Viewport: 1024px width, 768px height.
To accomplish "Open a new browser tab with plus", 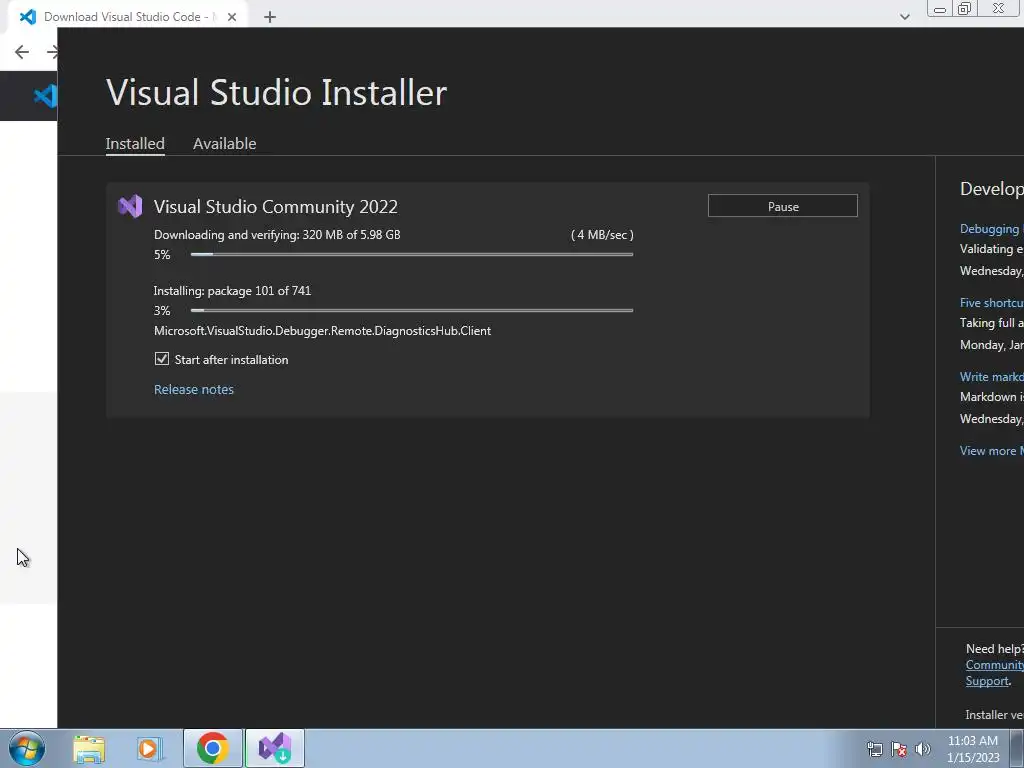I will click(270, 17).
